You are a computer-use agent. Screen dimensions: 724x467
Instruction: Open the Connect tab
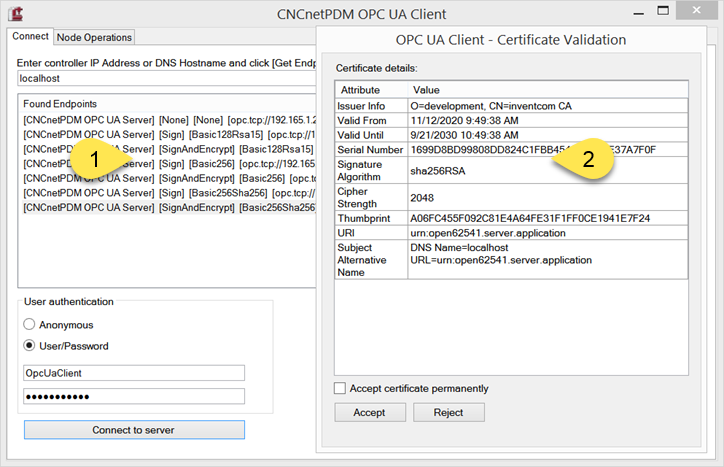coord(30,37)
